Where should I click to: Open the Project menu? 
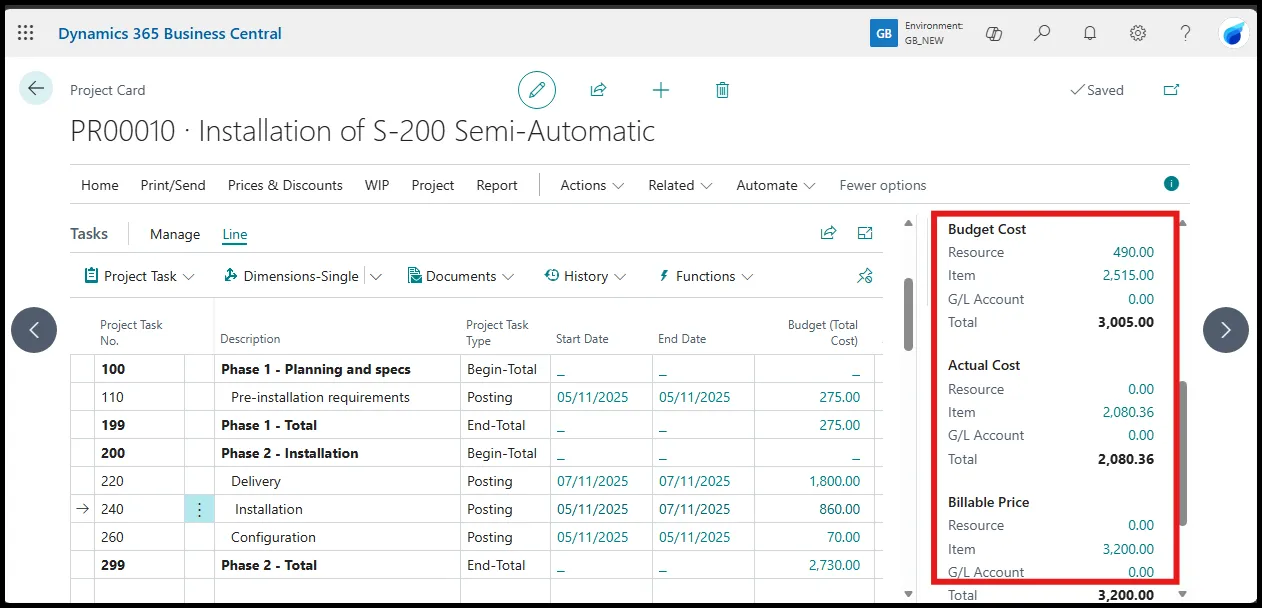(x=433, y=185)
